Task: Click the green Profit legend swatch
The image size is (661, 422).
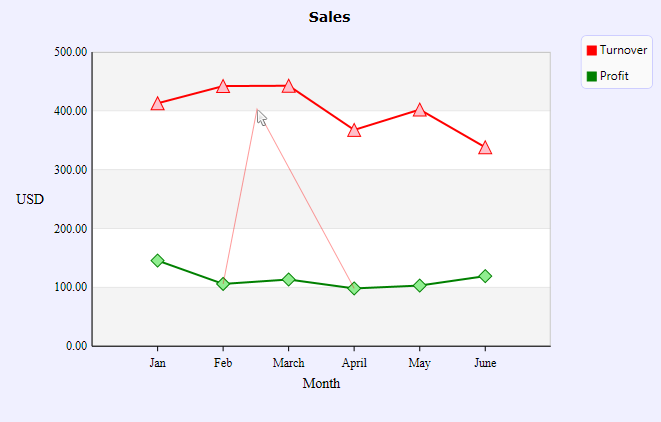Action: point(592,76)
